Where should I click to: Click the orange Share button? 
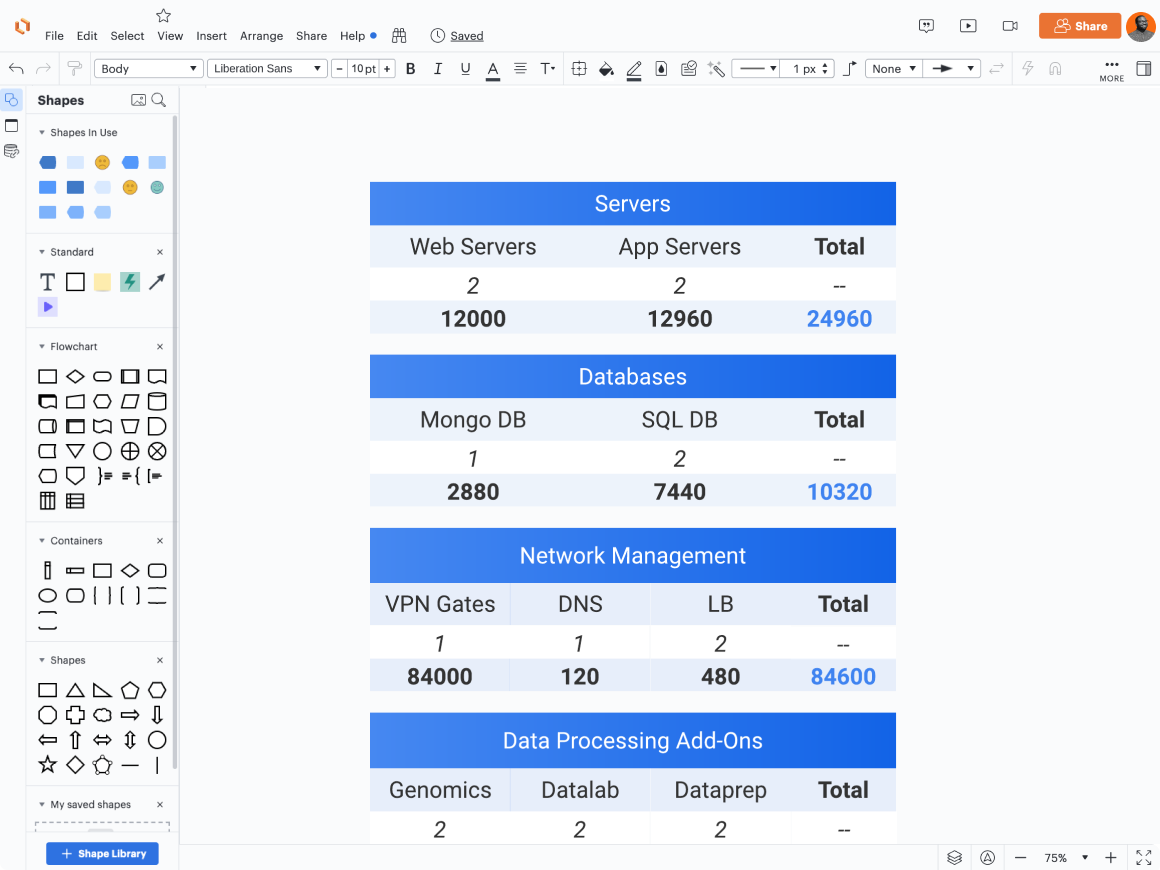point(1080,26)
